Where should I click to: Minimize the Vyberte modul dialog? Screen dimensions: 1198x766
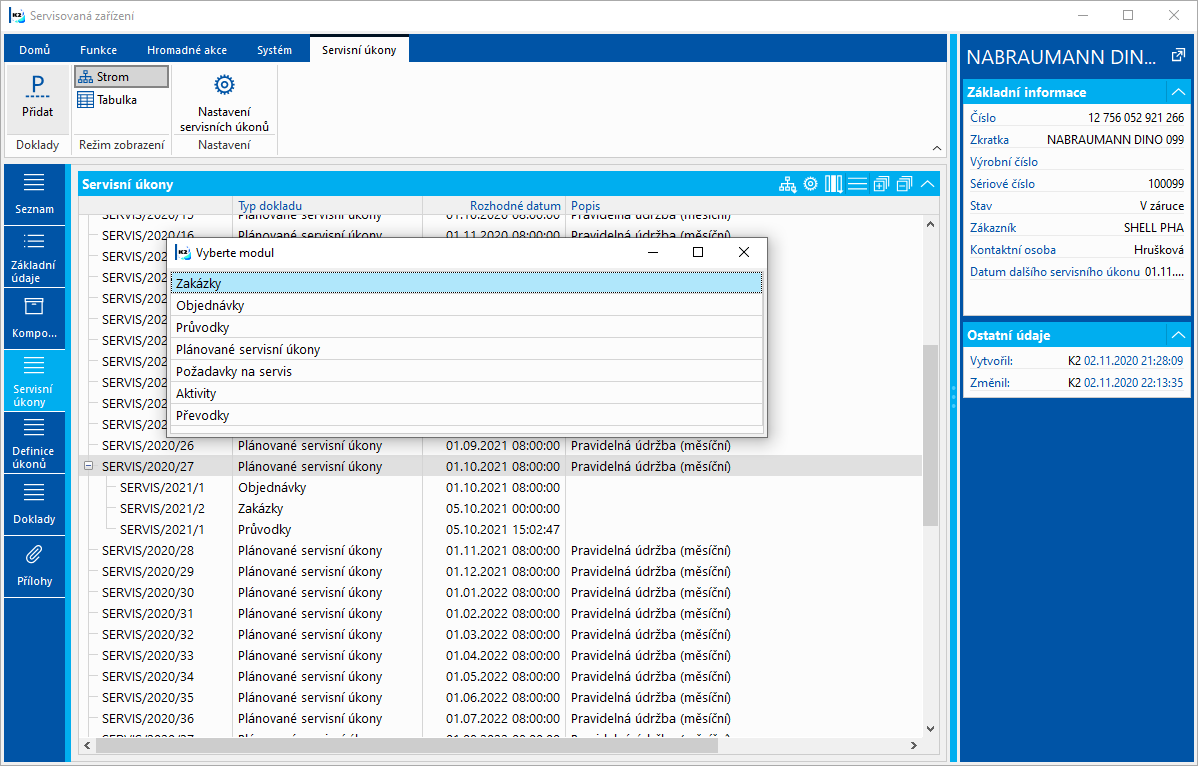(x=653, y=252)
